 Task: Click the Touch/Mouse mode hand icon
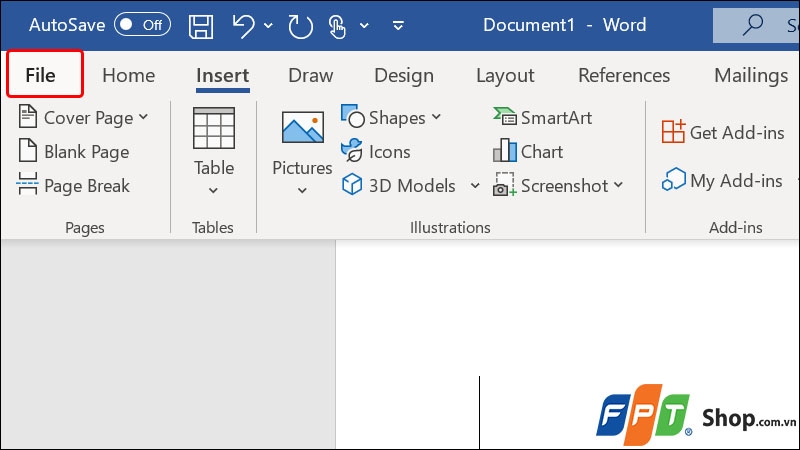(x=337, y=26)
